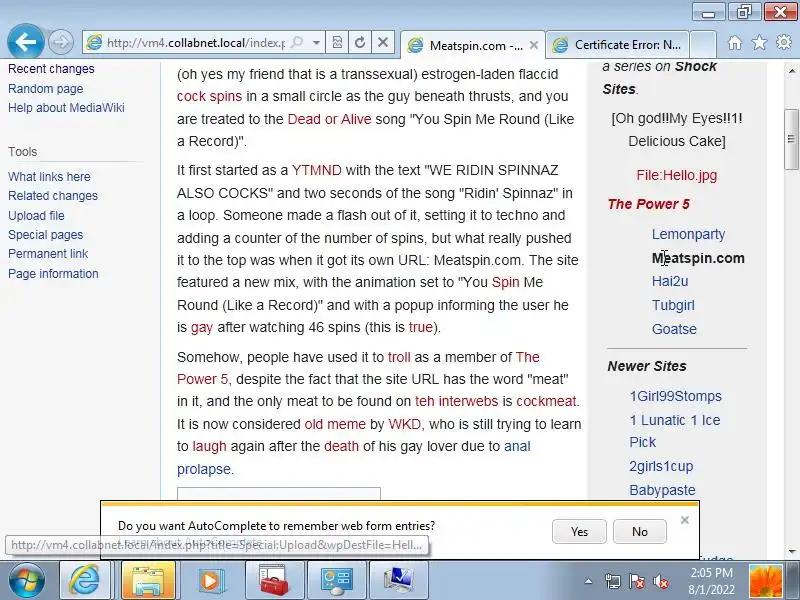The width and height of the screenshot is (800, 600).
Task: Open Page information
Action: (53, 273)
